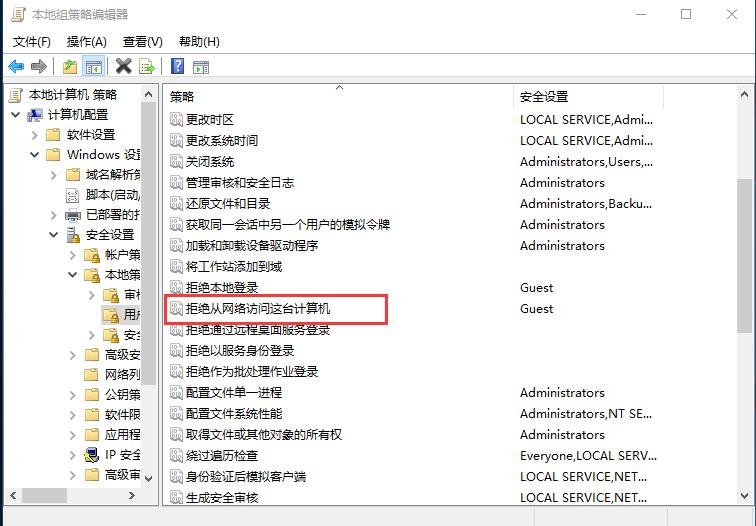
Task: Select the 管理审核和安全日志 policy
Action: (240, 182)
